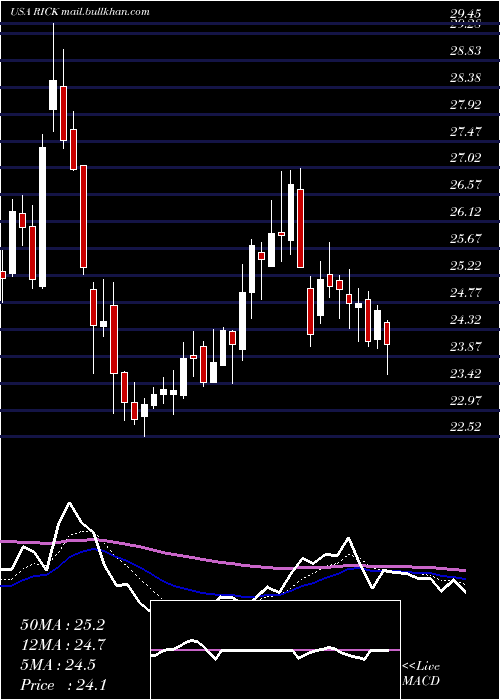
Task: Click the Live MACD inset chart box
Action: [x=275, y=650]
